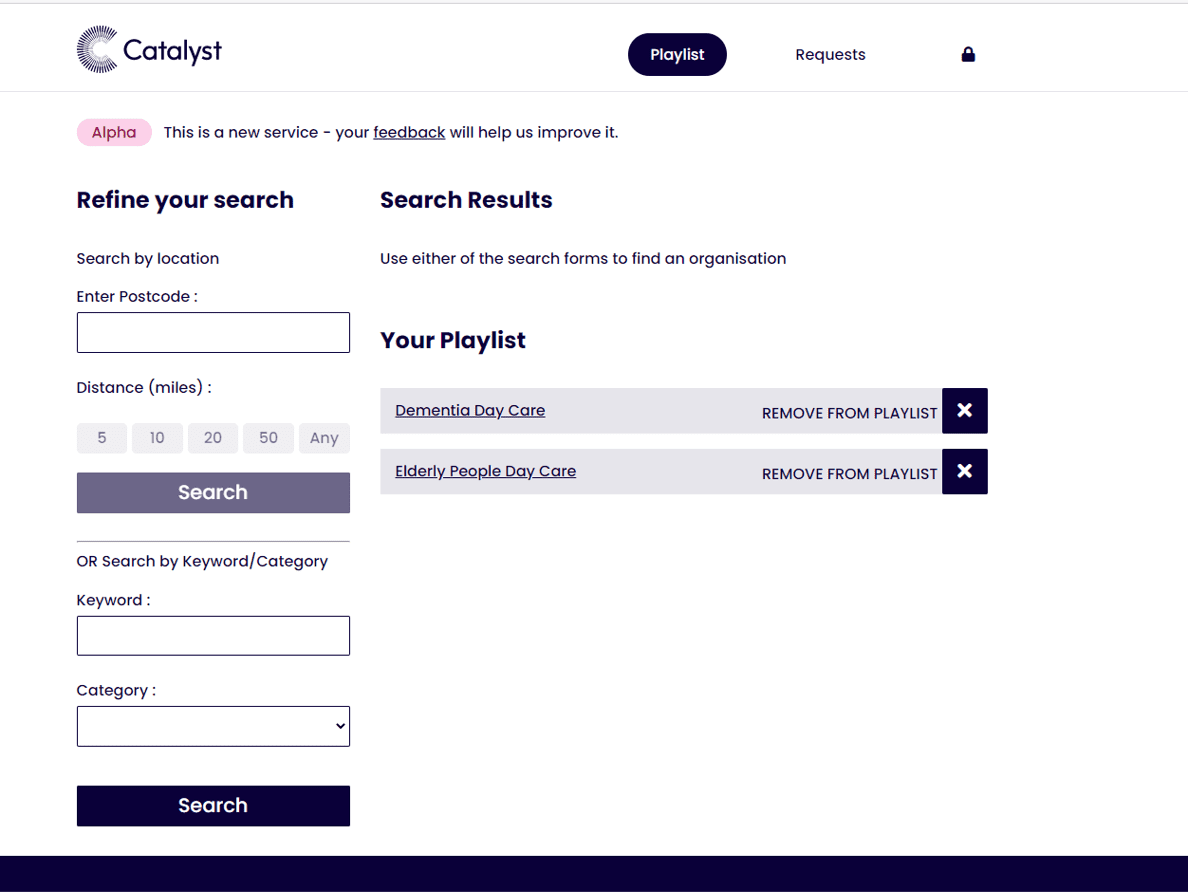Viewport: 1188px width, 892px height.
Task: Open the Category dropdown
Action: click(213, 727)
